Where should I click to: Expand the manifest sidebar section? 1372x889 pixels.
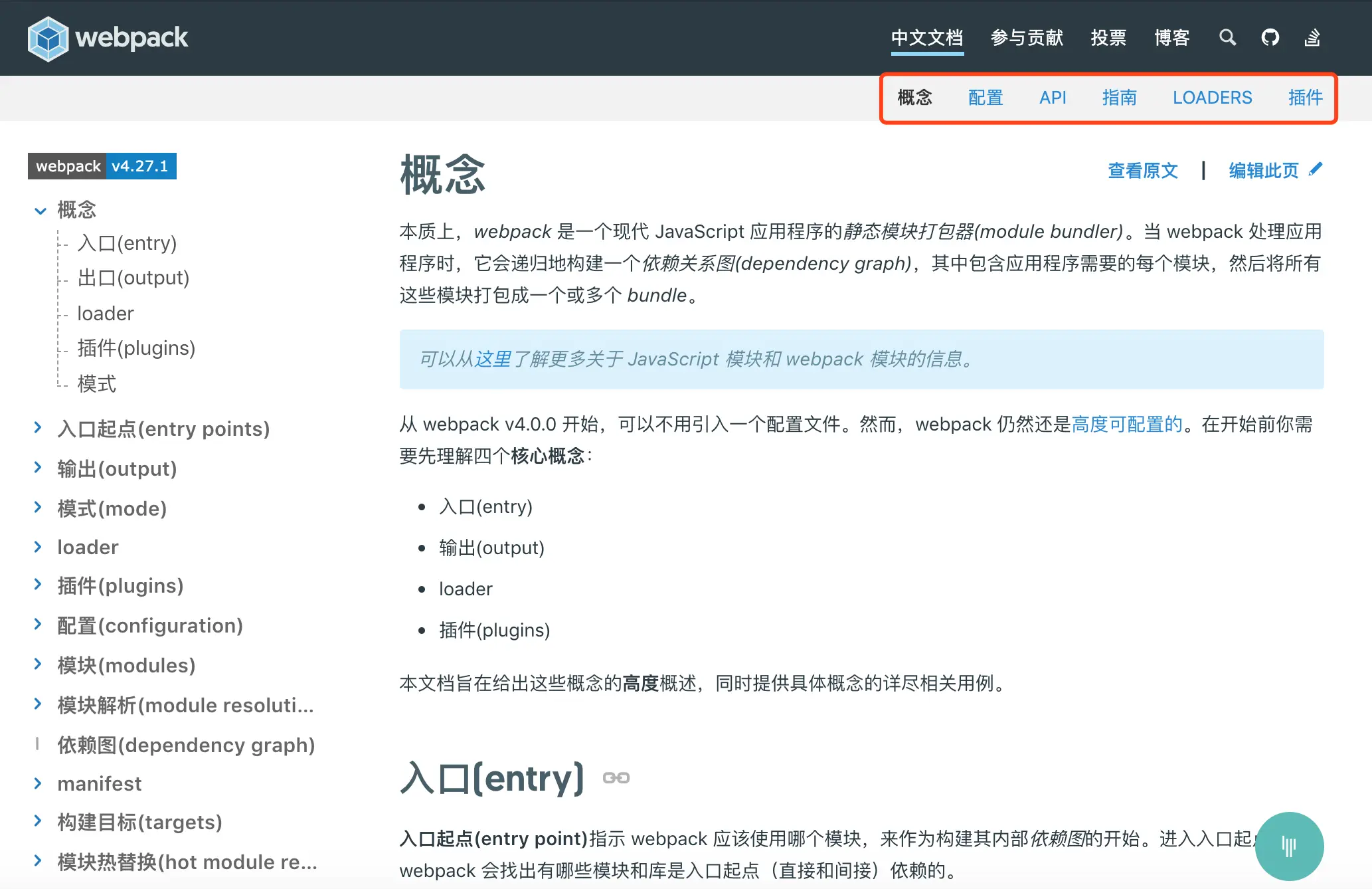coord(38,783)
